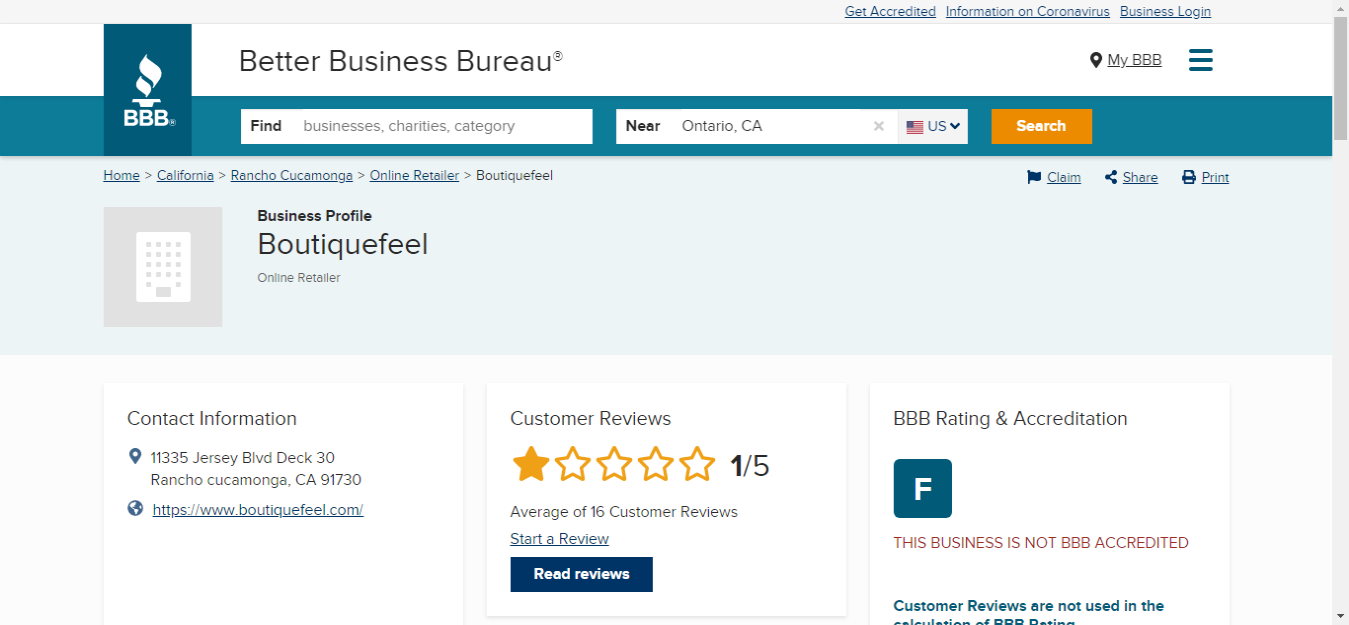The width and height of the screenshot is (1349, 625).
Task: Click 'THIS BUSINESS IS NOT BBB ACCREDITED' text
Action: pyautogui.click(x=1041, y=543)
